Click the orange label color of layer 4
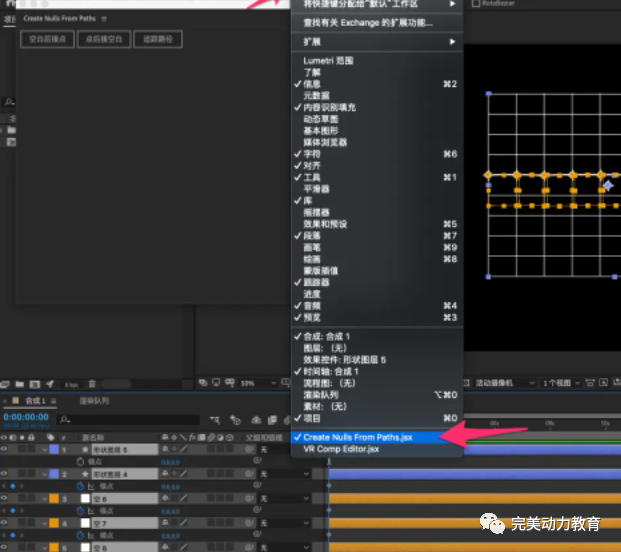The width and height of the screenshot is (621, 552). point(54,523)
